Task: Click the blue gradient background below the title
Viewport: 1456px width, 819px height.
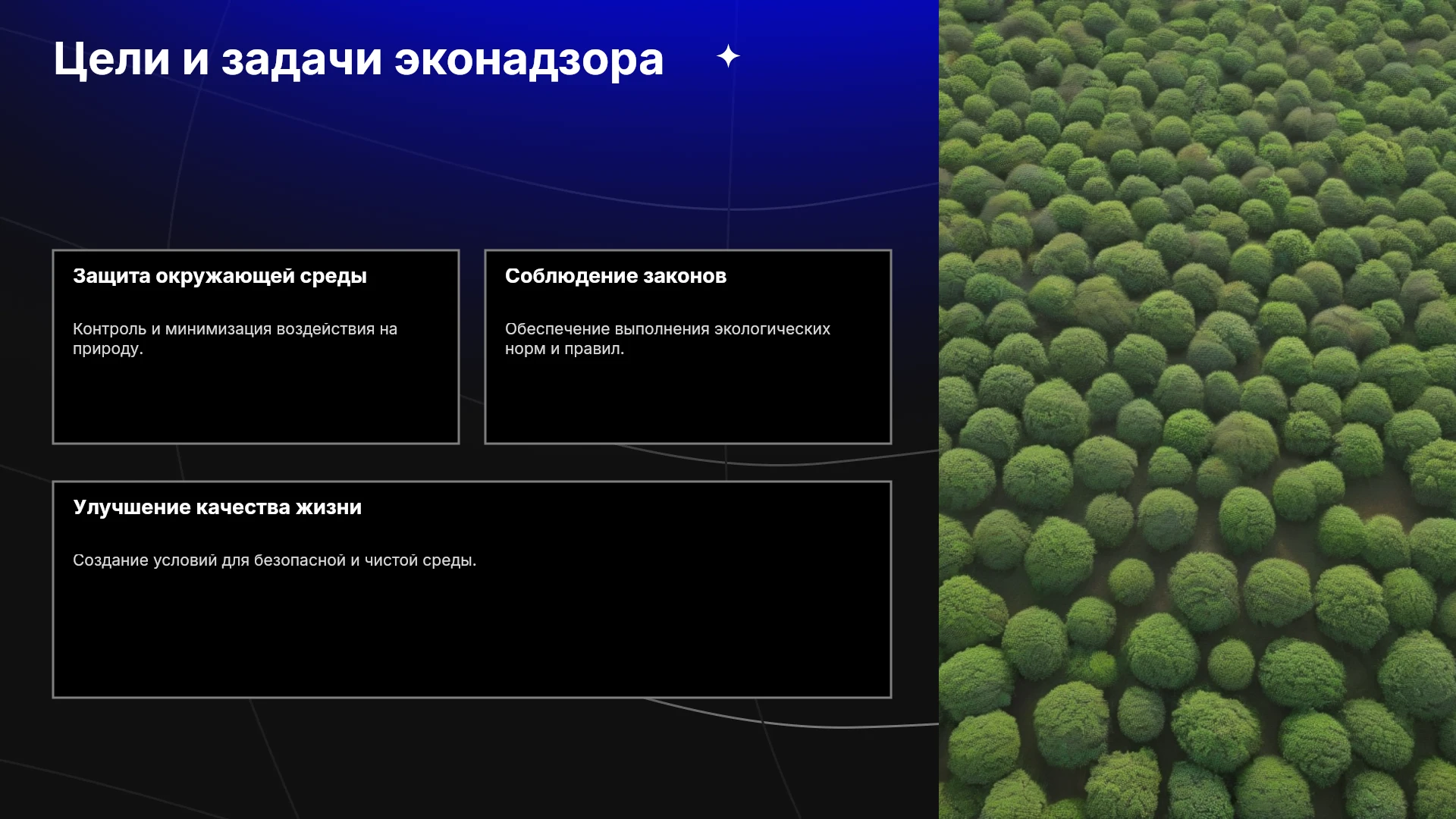Action: (x=455, y=152)
